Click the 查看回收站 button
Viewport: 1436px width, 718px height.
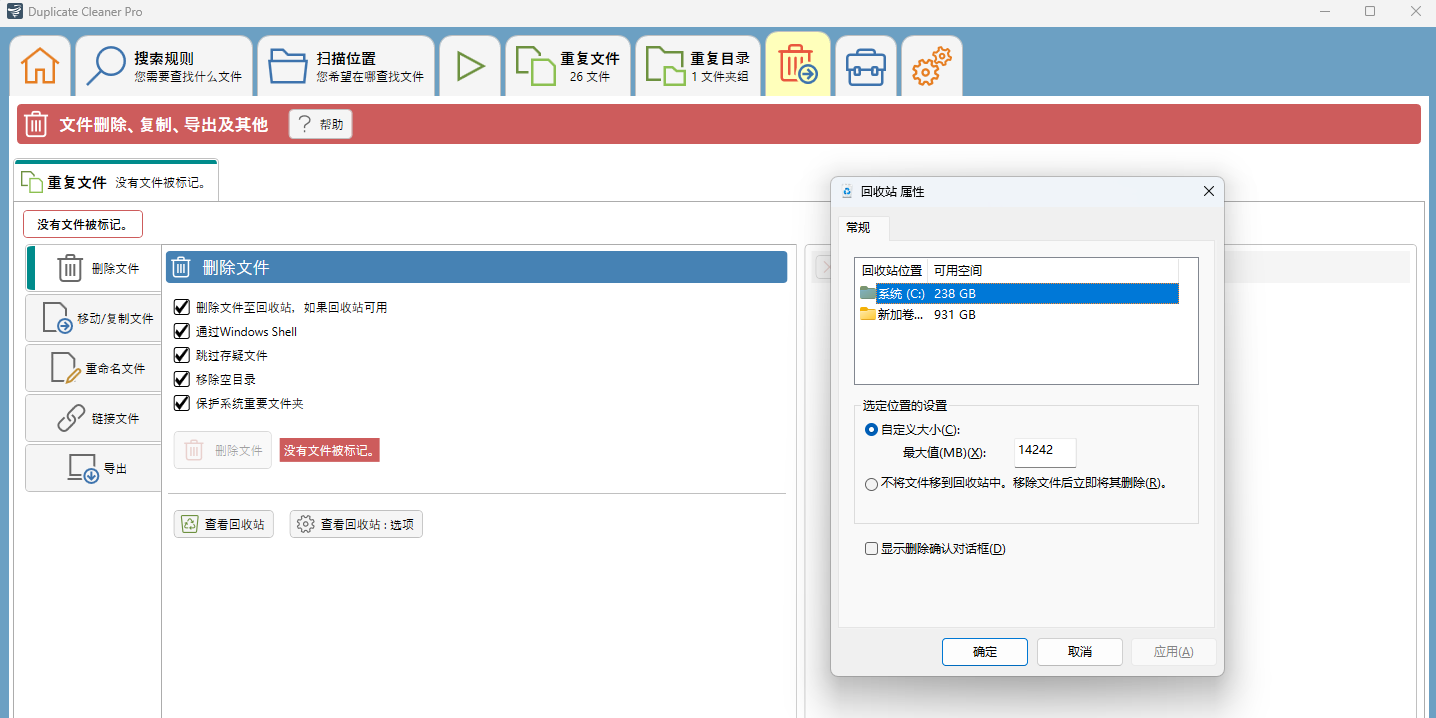[x=223, y=523]
